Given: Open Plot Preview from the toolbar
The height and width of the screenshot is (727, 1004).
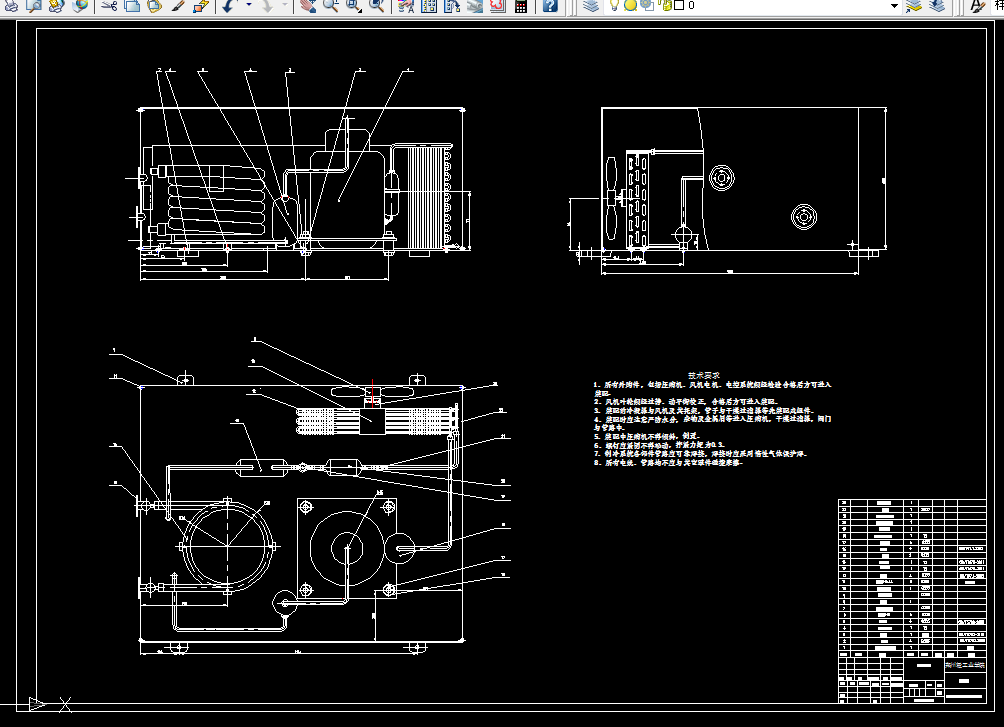Looking at the screenshot, I should 34,5.
